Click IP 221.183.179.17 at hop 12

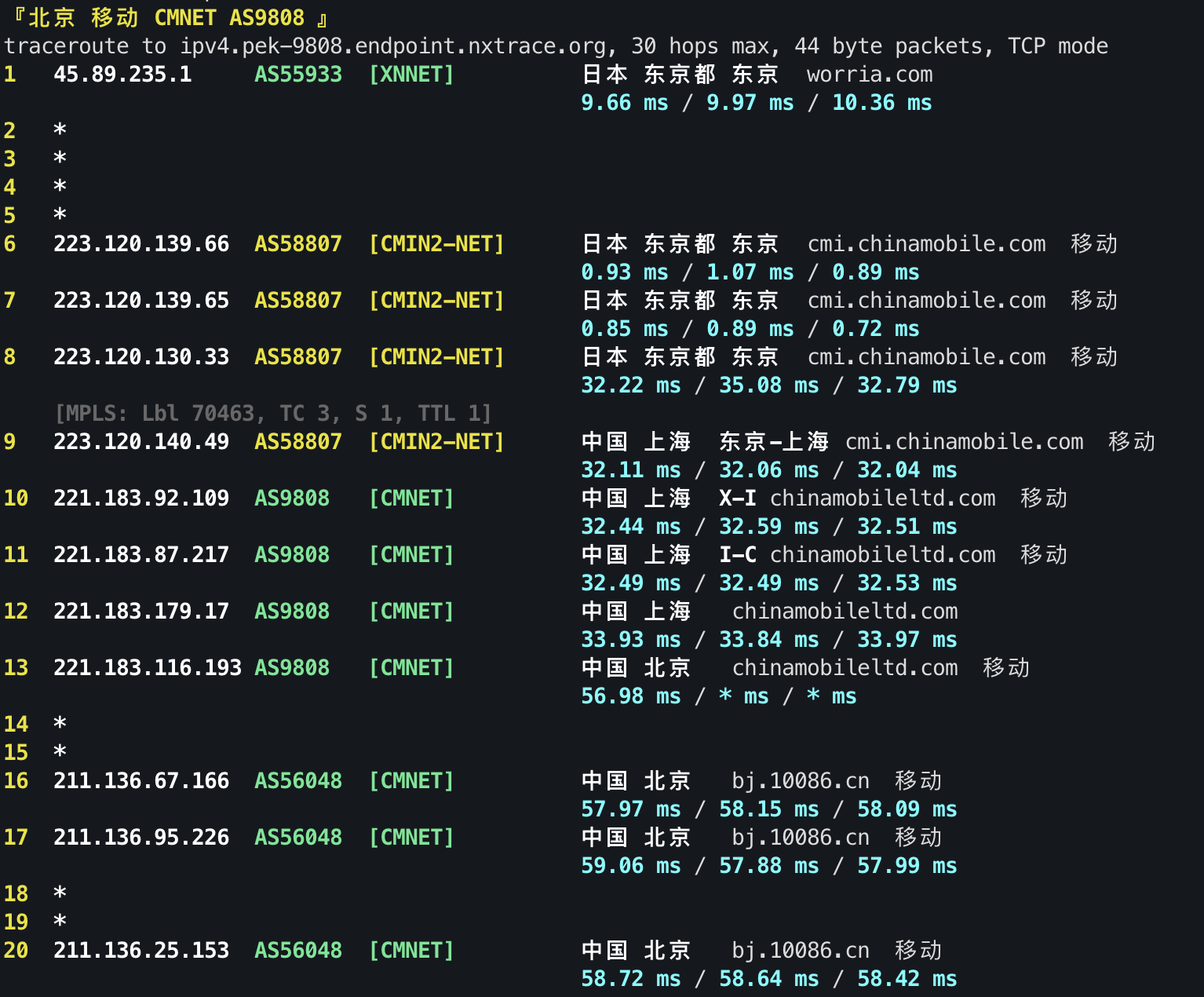pyautogui.click(x=141, y=612)
